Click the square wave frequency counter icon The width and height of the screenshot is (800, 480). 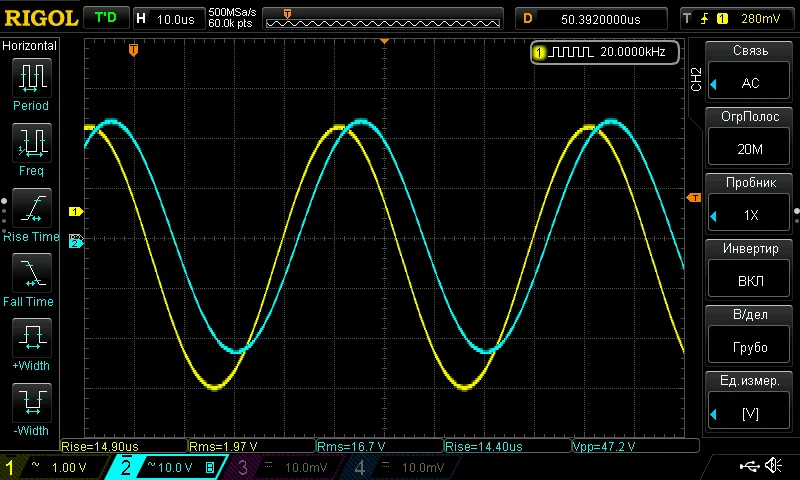(572, 52)
